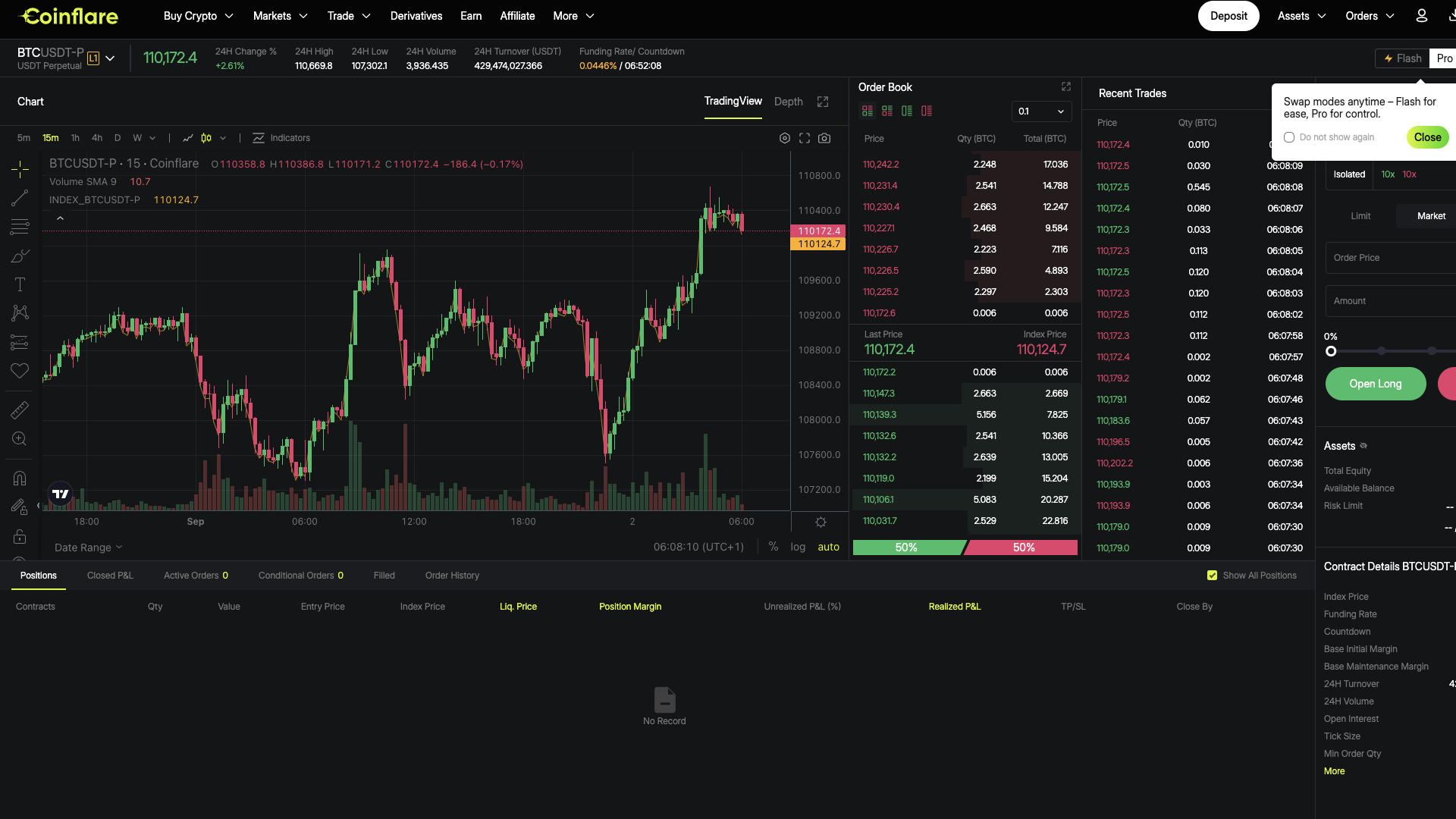The height and width of the screenshot is (819, 1456).
Task: Enable the Show All Positions checkbox
Action: point(1211,575)
